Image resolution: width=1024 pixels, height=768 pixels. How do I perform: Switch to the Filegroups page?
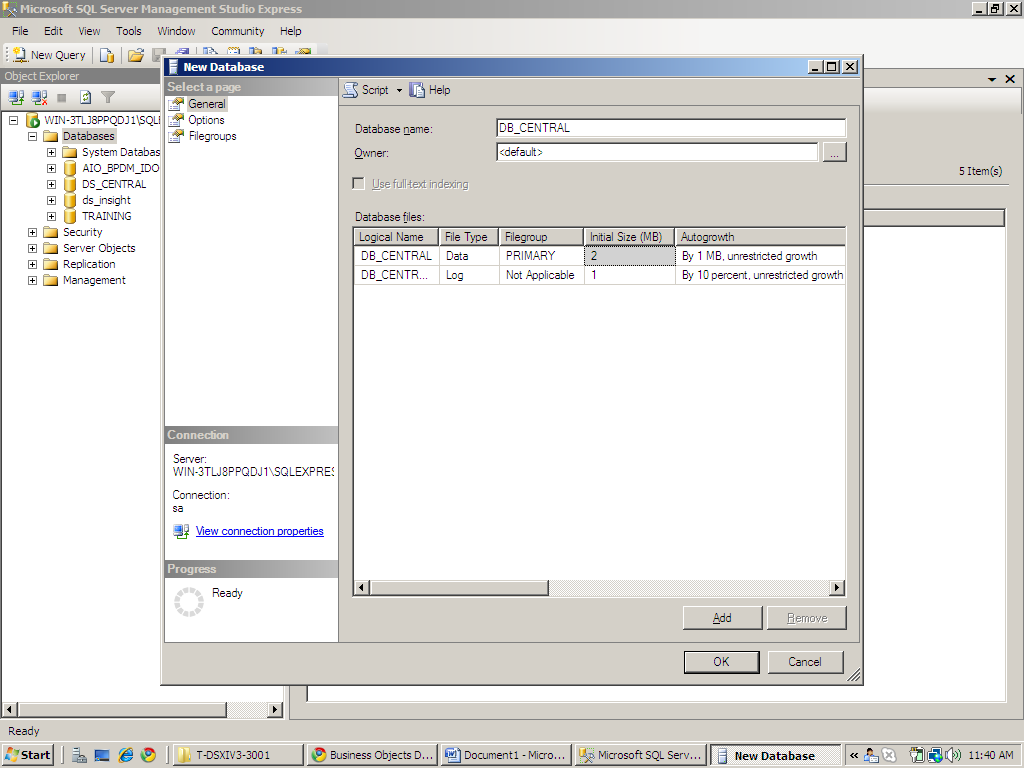212,136
